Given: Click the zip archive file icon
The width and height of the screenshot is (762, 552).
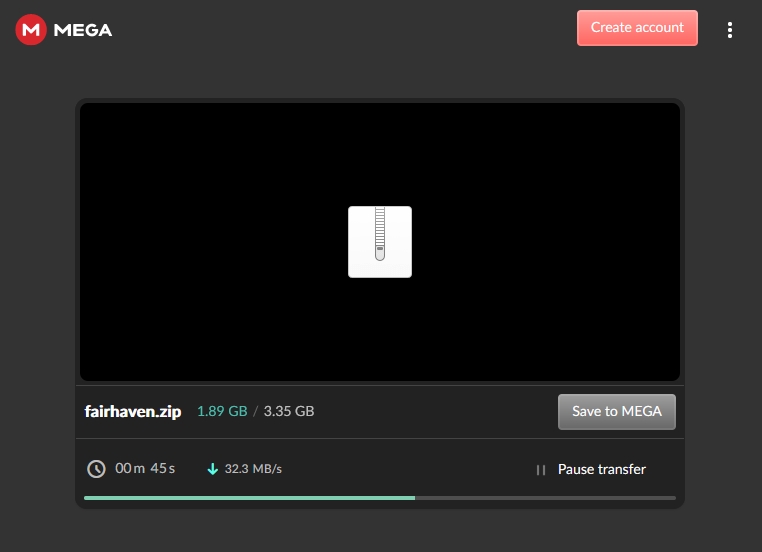Looking at the screenshot, I should 380,242.
